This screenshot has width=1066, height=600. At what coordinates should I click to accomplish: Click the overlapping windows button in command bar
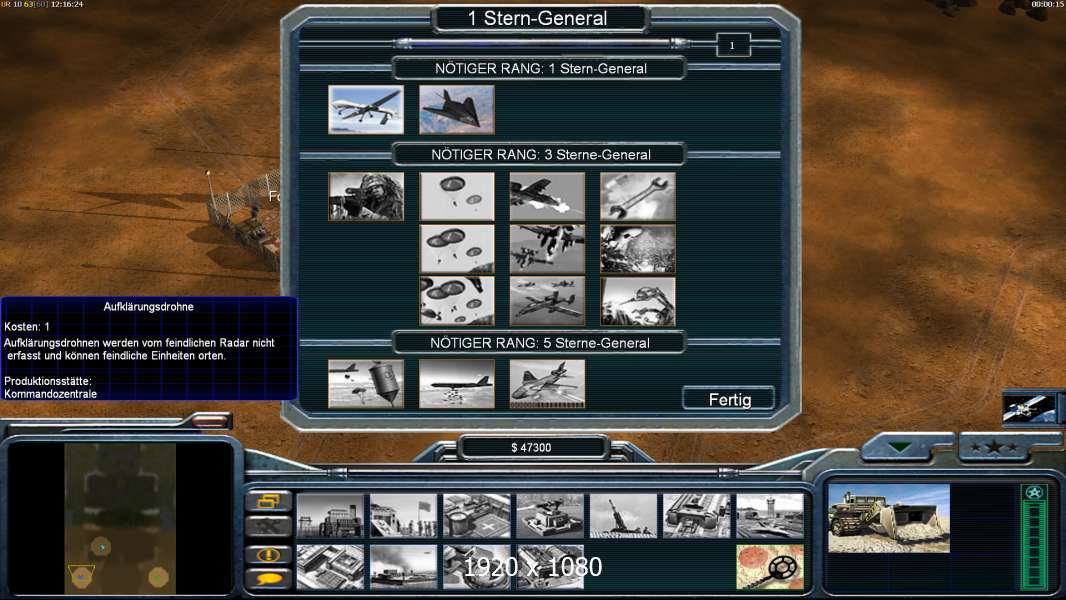pyautogui.click(x=269, y=501)
